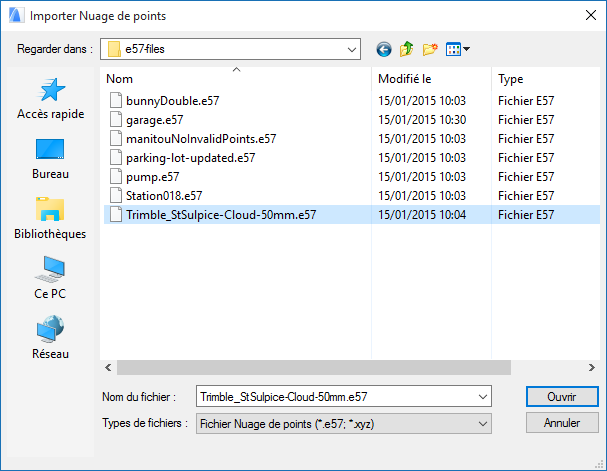Open Bureau in the sidebar
Viewport: 607px width, 471px height.
pos(51,159)
